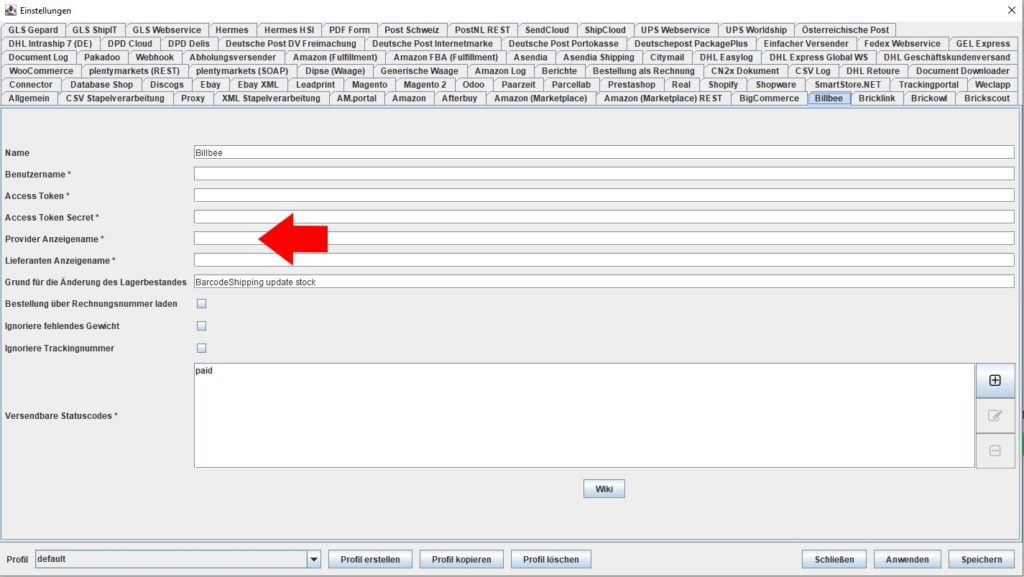
Task: Open the Allgemein tab
Action: coord(29,98)
